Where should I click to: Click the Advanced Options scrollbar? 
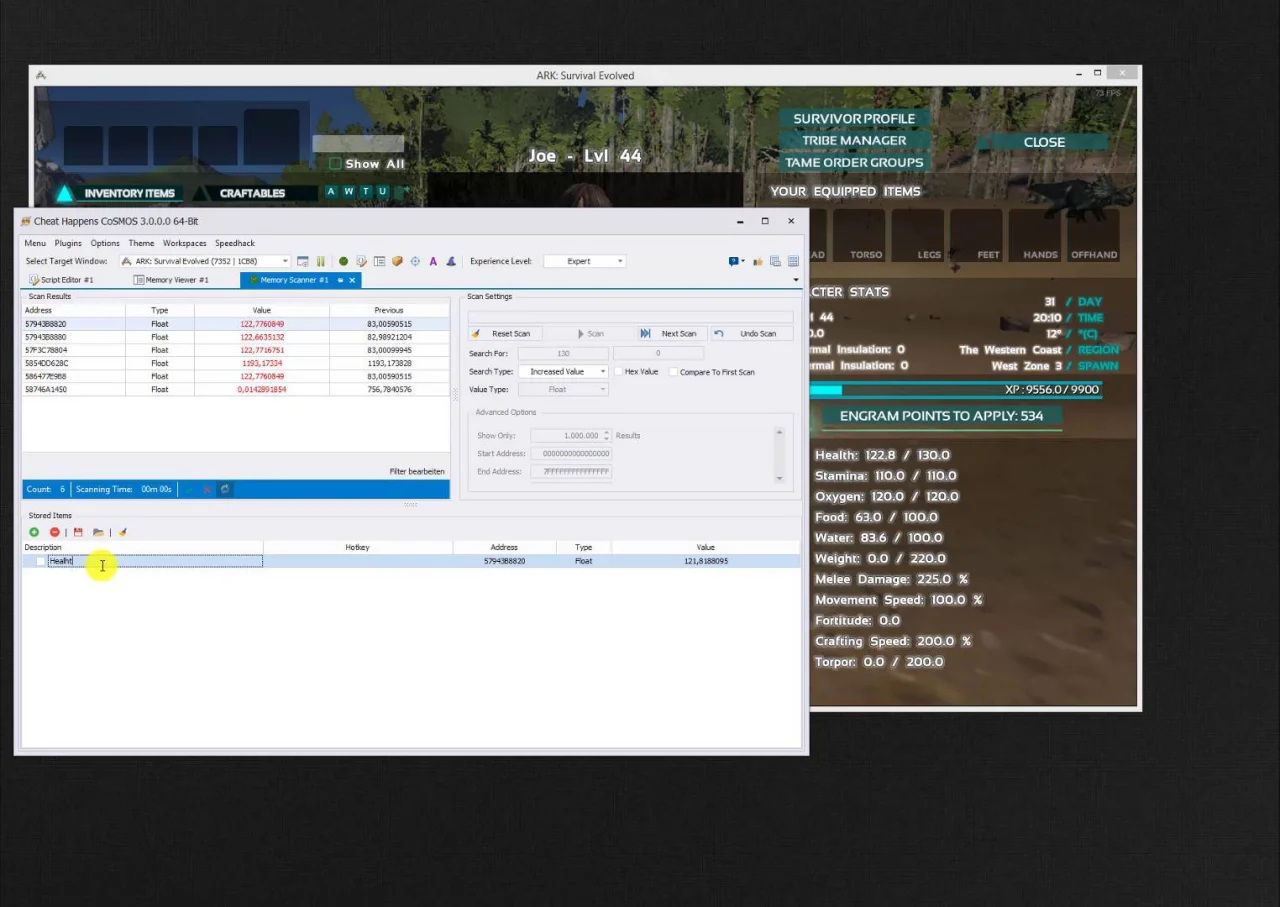(780, 456)
